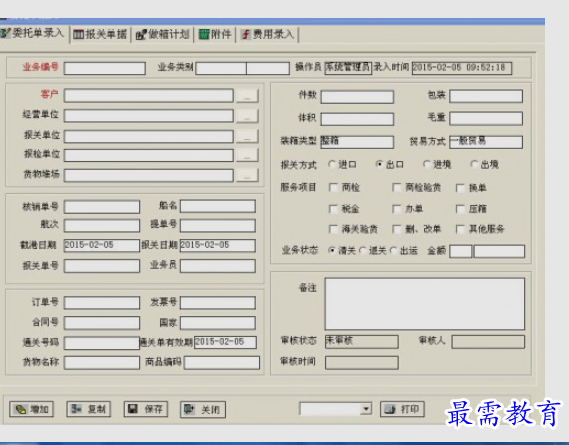
Task: Click the 备注 text area
Action: [425, 304]
